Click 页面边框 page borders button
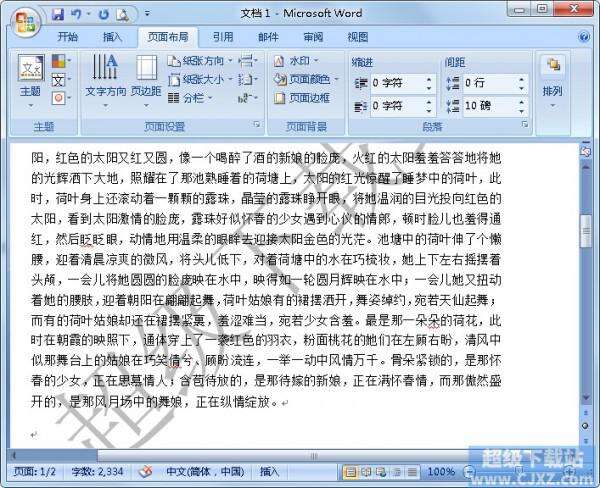600x488 pixels. pos(302,98)
